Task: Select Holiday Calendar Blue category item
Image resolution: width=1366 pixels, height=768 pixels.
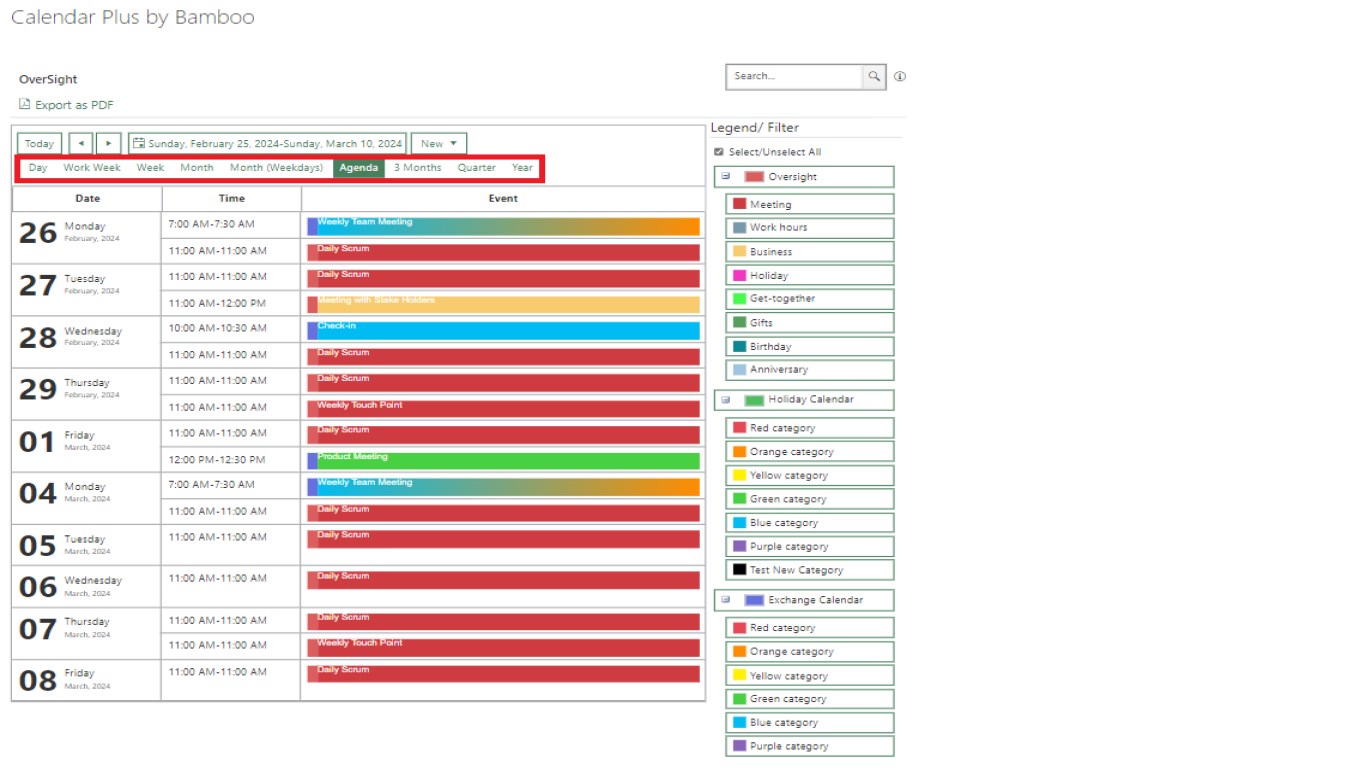Action: point(810,523)
